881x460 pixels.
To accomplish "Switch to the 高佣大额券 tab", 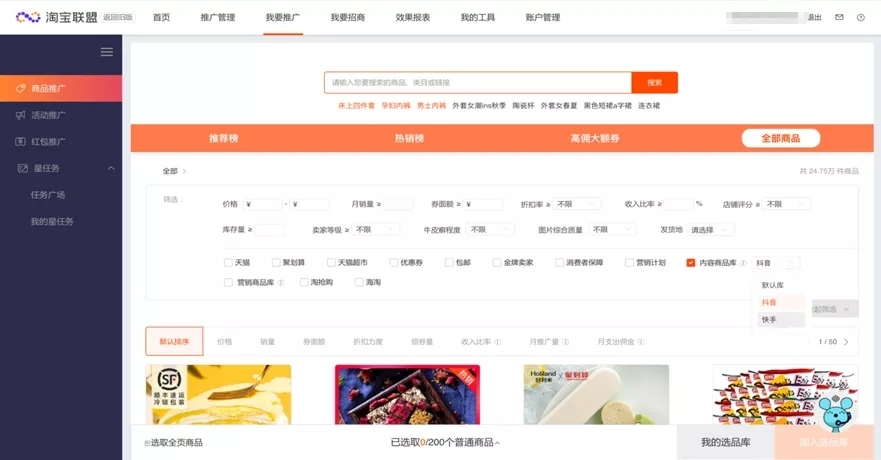I will tap(595, 138).
